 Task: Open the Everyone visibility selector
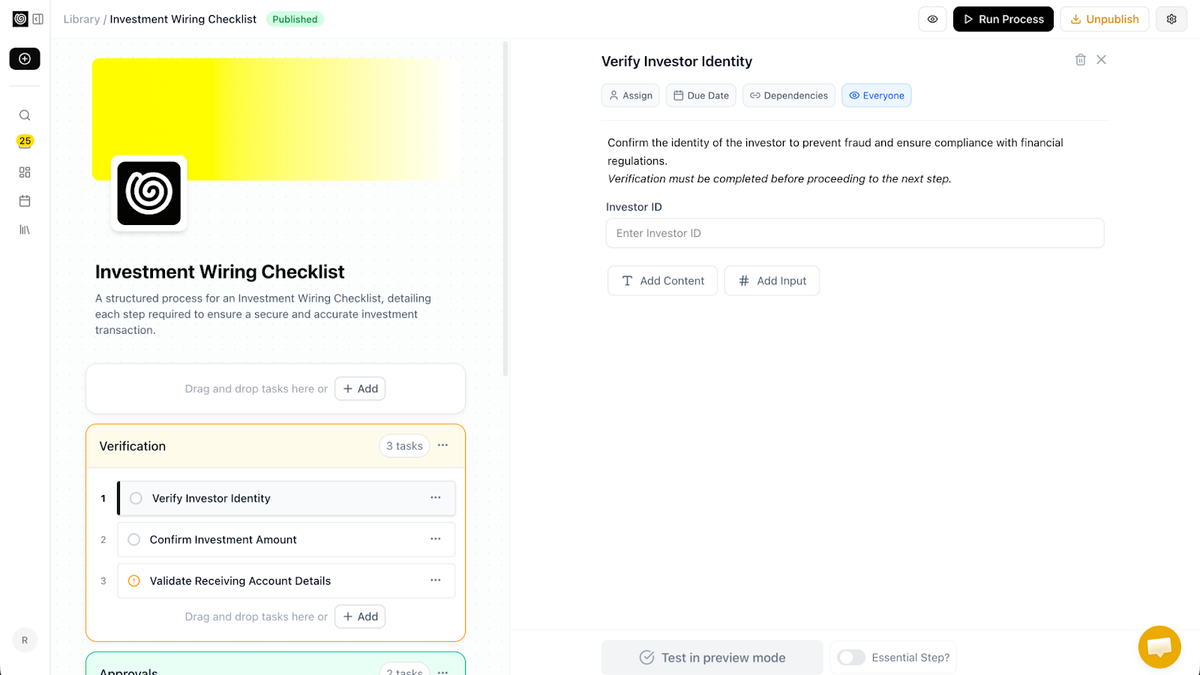click(x=876, y=95)
